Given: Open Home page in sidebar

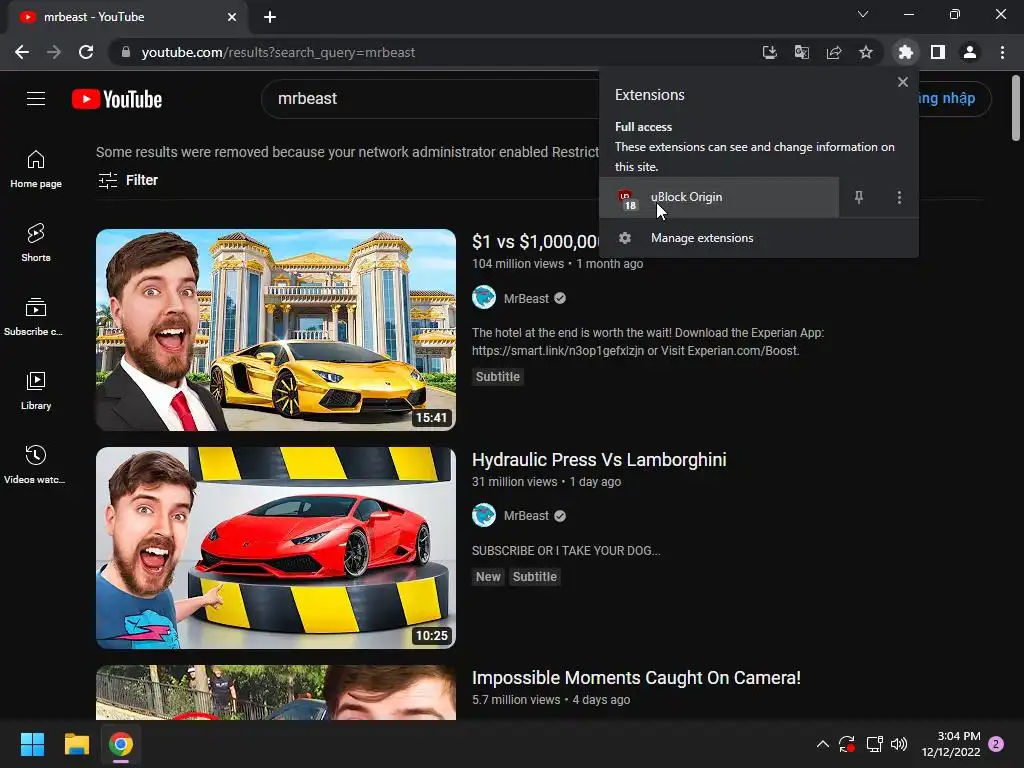Looking at the screenshot, I should (x=36, y=168).
